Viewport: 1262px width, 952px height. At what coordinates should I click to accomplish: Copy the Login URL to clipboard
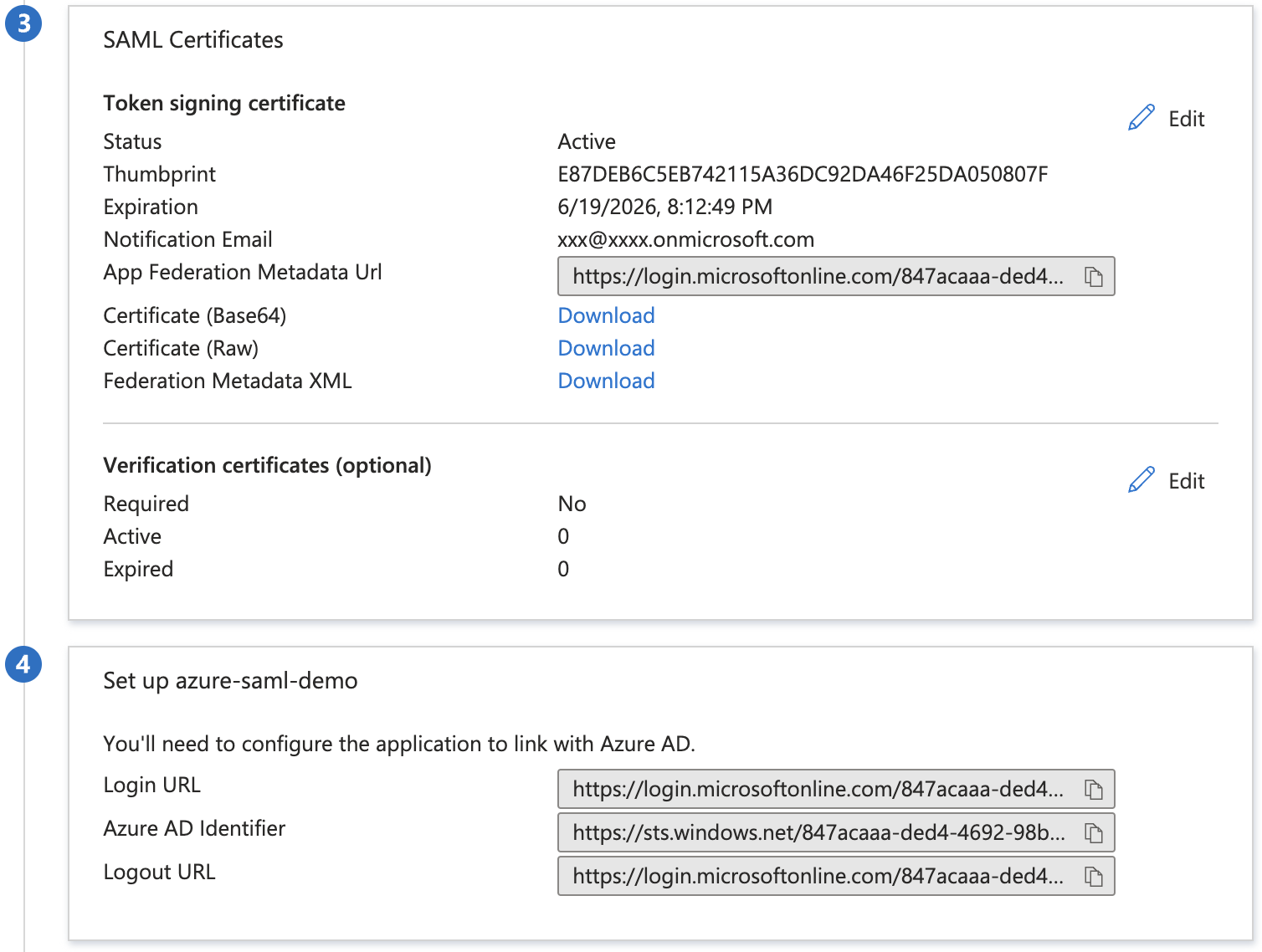[x=1093, y=790]
